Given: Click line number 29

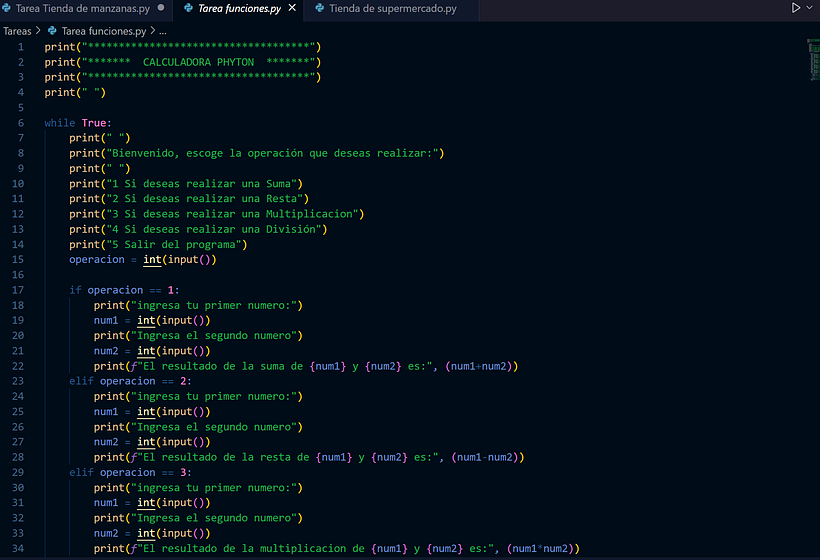Looking at the screenshot, I should coord(18,472).
